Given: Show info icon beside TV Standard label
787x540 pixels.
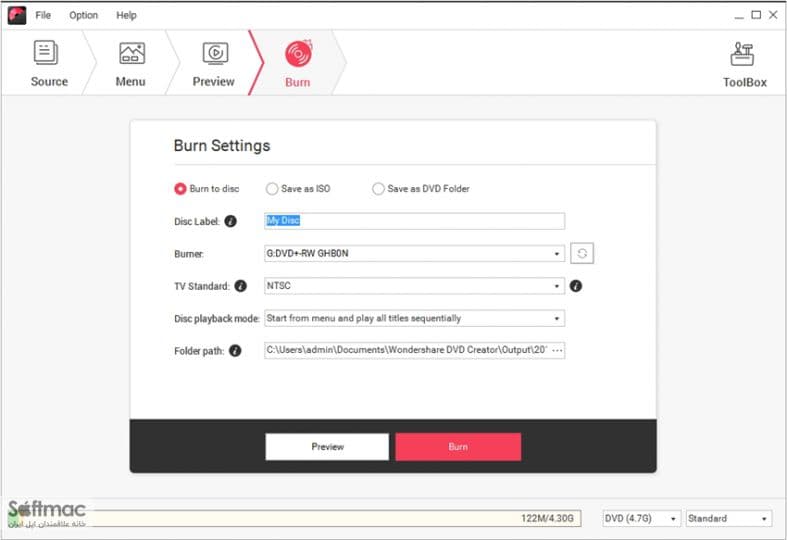Looking at the screenshot, I should pos(241,286).
